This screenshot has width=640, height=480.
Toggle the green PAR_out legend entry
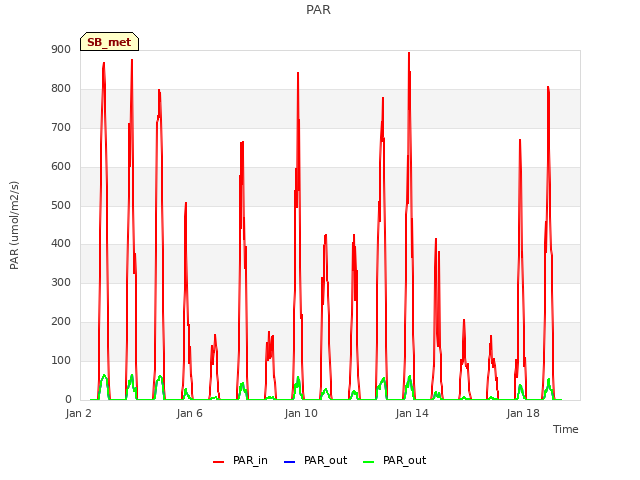(x=394, y=460)
